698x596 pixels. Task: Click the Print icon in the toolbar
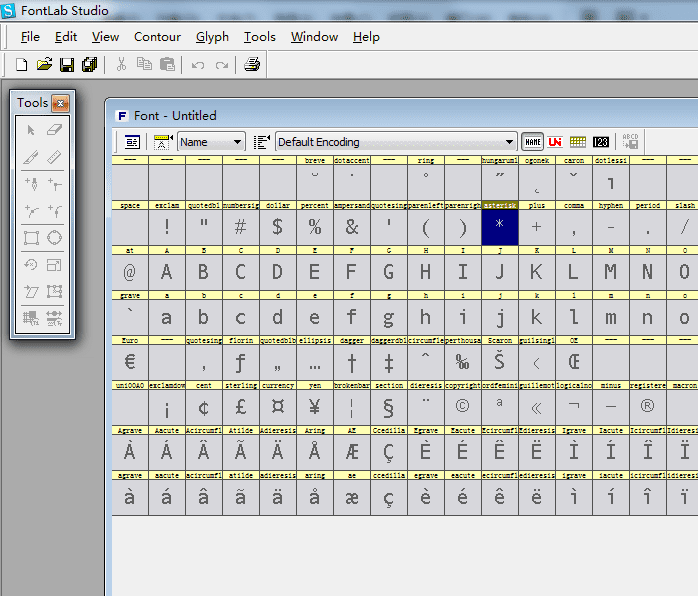(252, 64)
